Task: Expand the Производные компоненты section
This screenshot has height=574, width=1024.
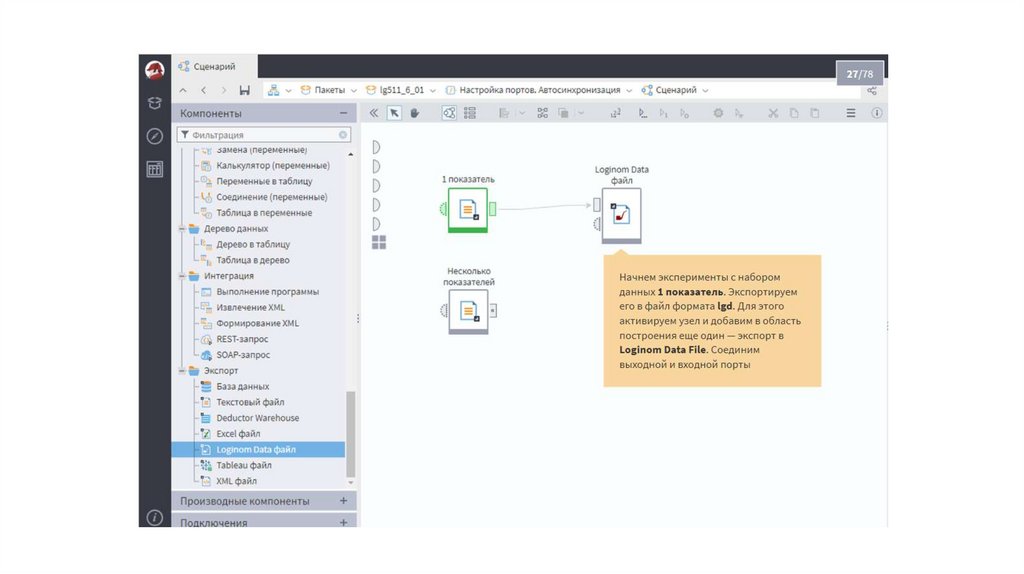Action: point(343,500)
